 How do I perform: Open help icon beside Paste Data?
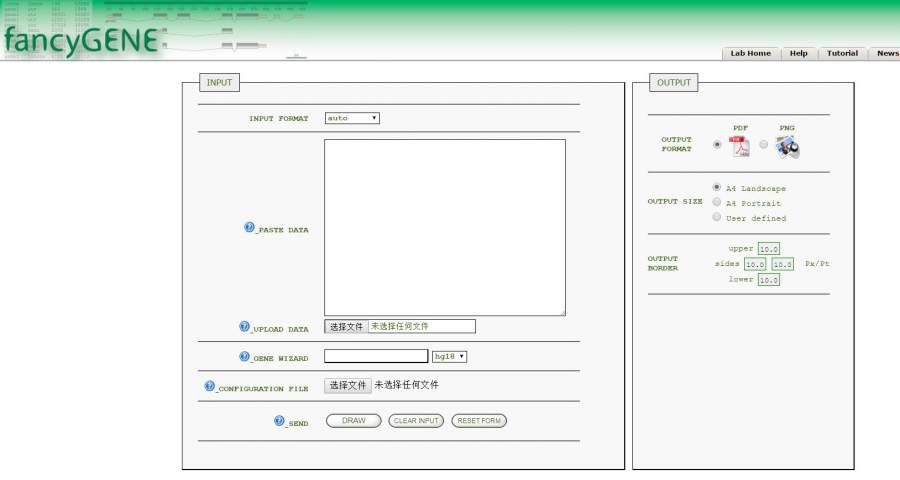(x=249, y=227)
